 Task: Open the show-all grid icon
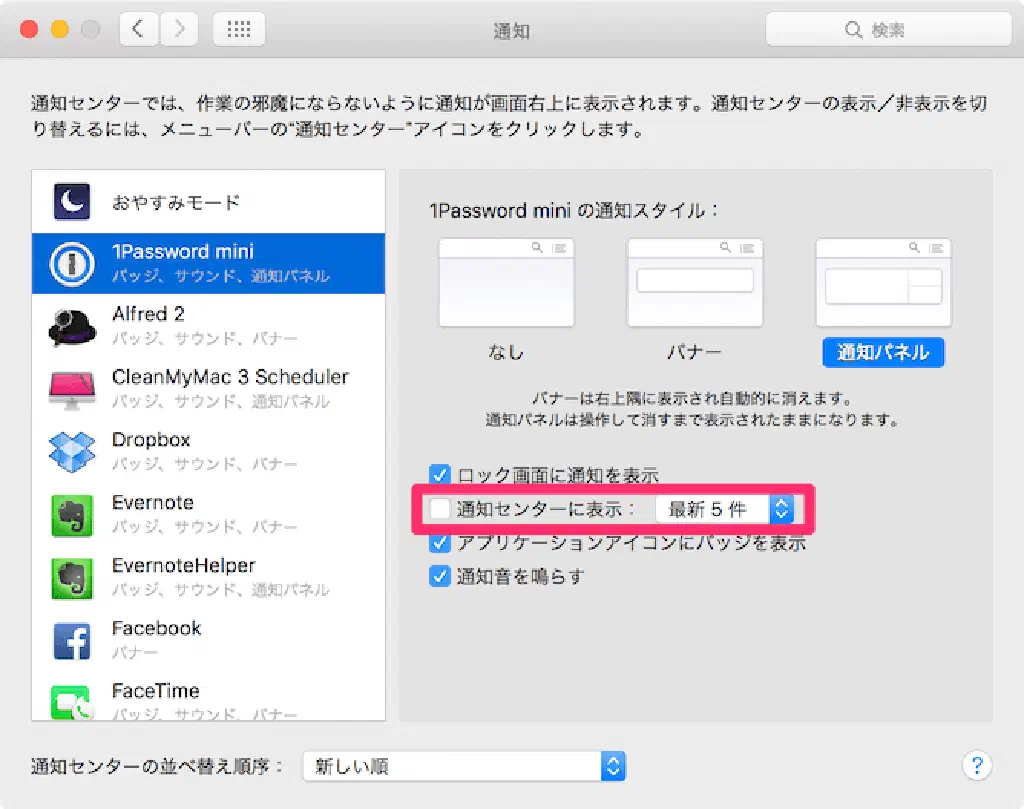239,30
